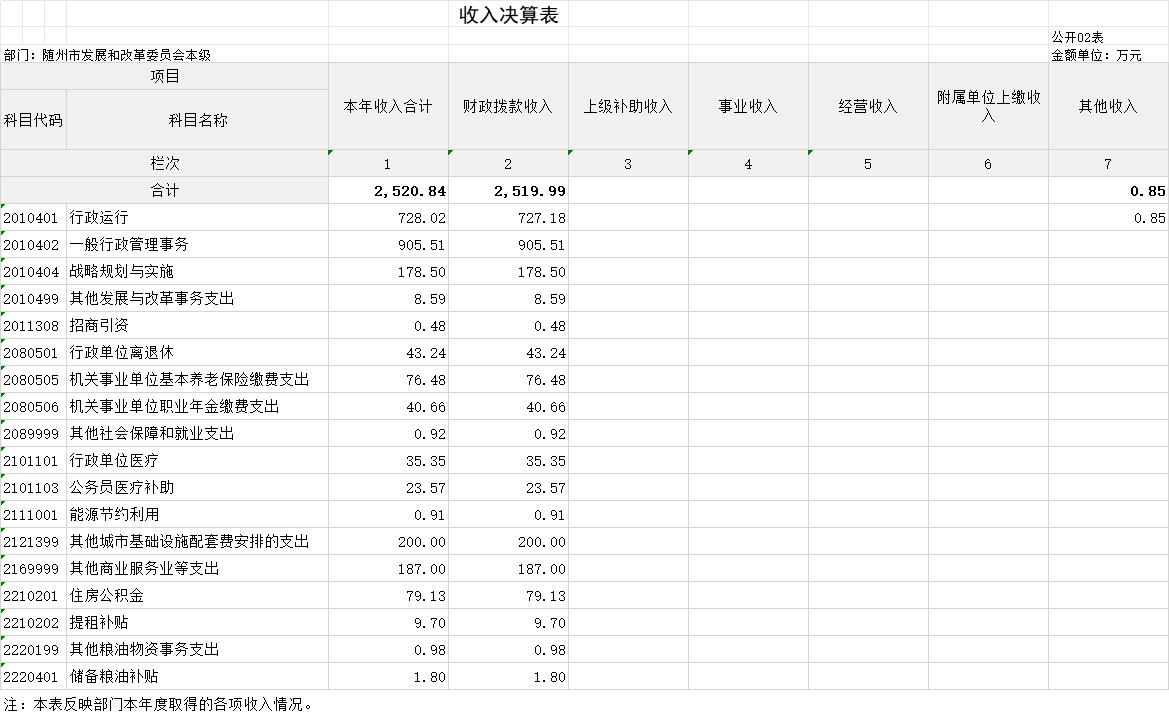
Task: Click the 其他收入 header cell
Action: (1108, 106)
